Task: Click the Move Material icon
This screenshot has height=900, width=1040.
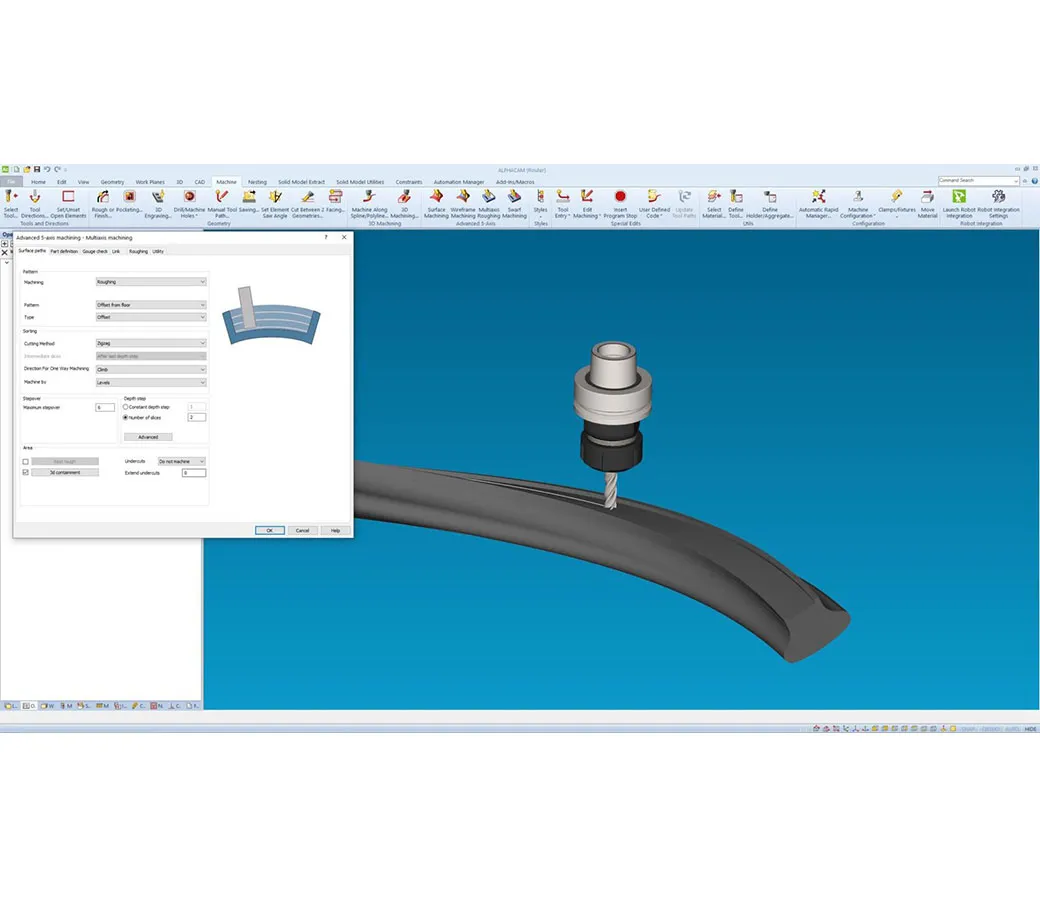Action: pyautogui.click(x=927, y=203)
